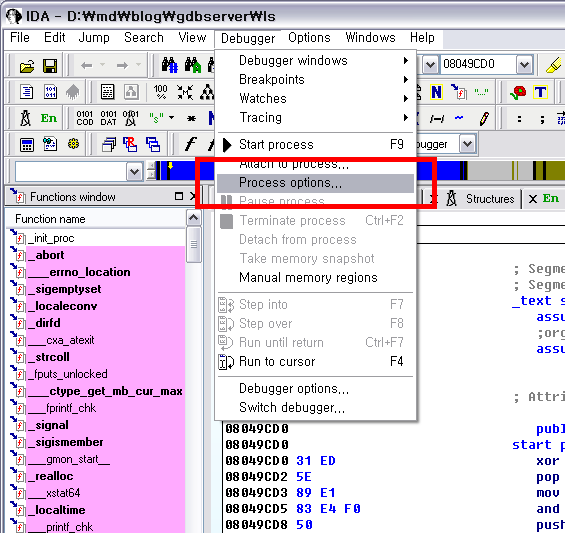Click the 0101 DAT convert icon
565x533 pixels.
(108, 118)
